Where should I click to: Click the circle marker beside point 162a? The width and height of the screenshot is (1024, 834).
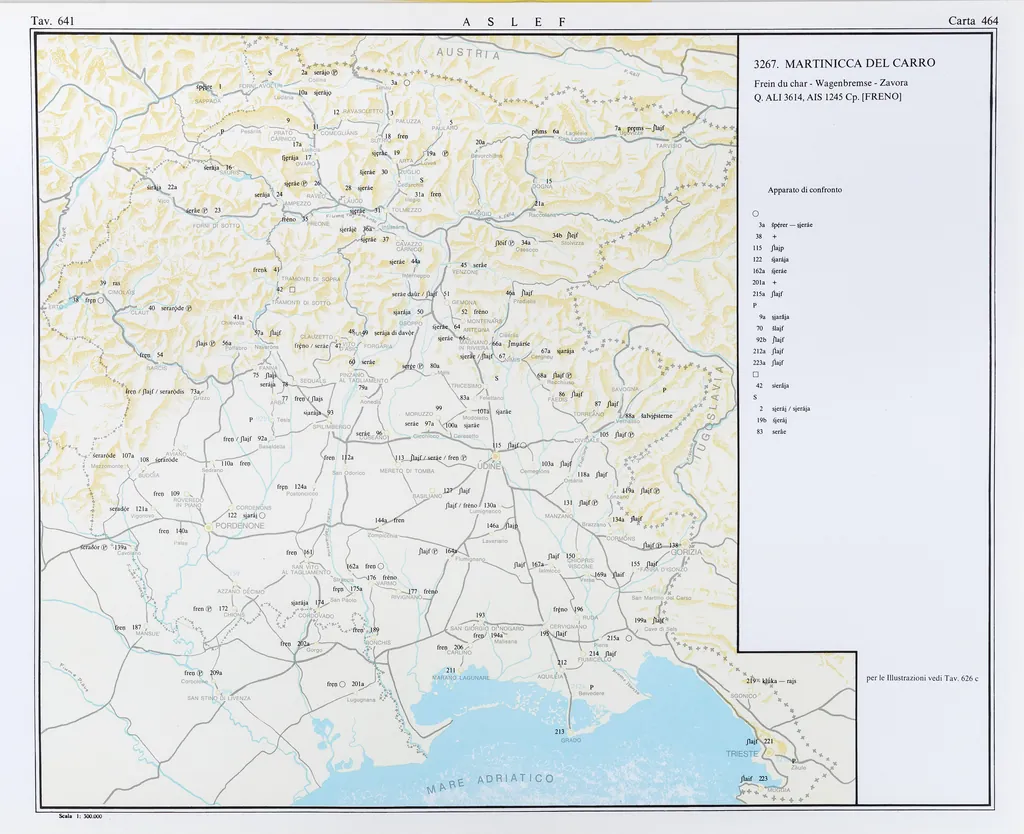click(382, 566)
